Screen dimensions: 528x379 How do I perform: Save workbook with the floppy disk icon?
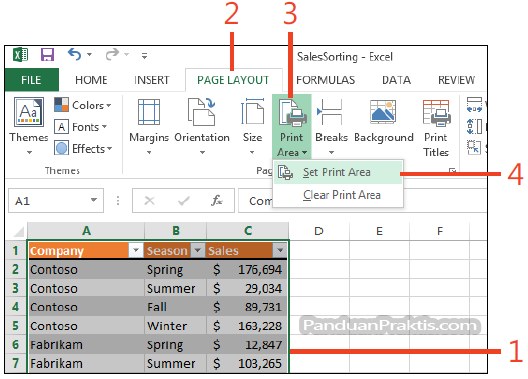coord(47,55)
